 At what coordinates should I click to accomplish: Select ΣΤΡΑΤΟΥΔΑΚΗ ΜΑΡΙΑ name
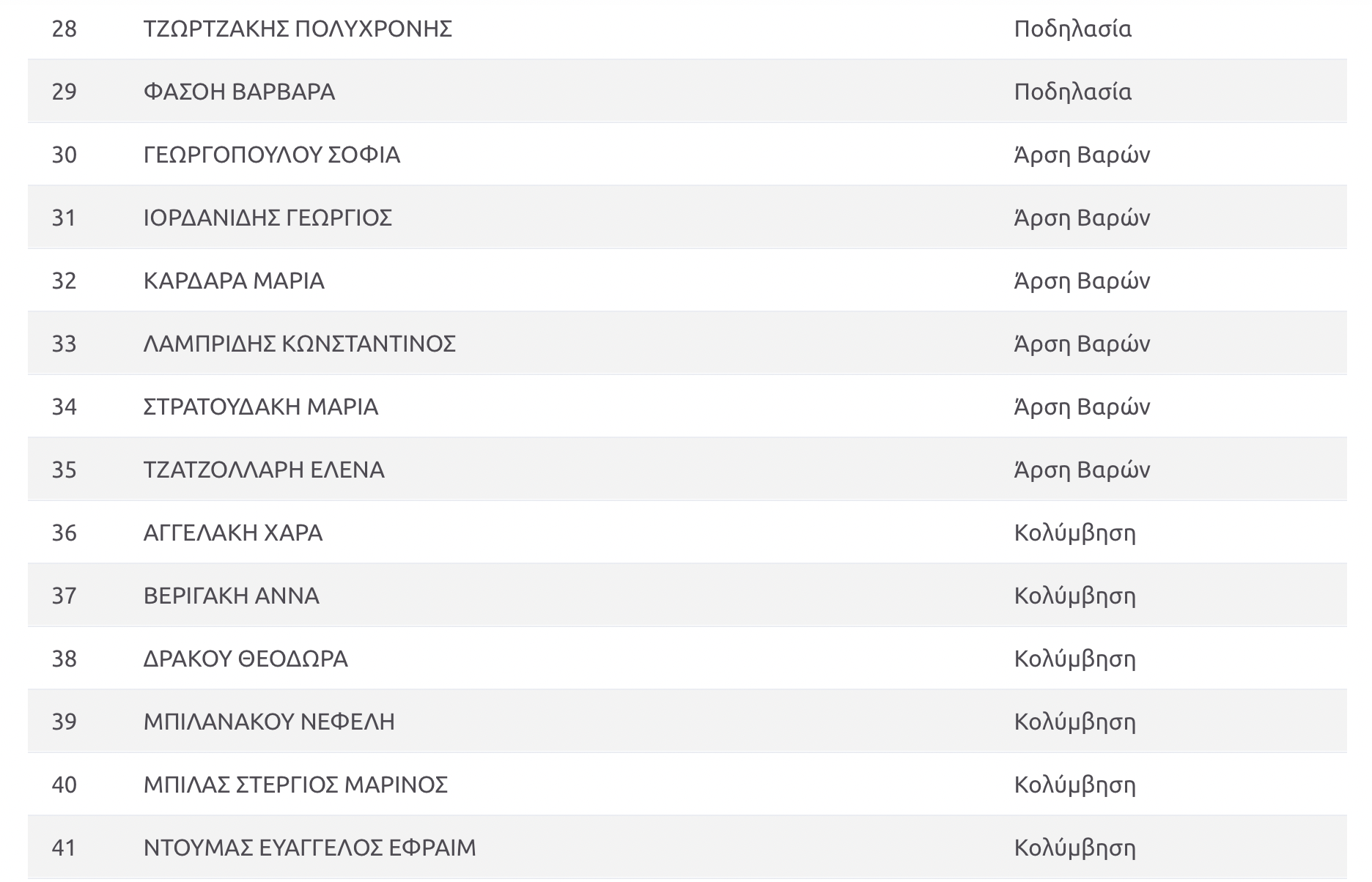261,407
